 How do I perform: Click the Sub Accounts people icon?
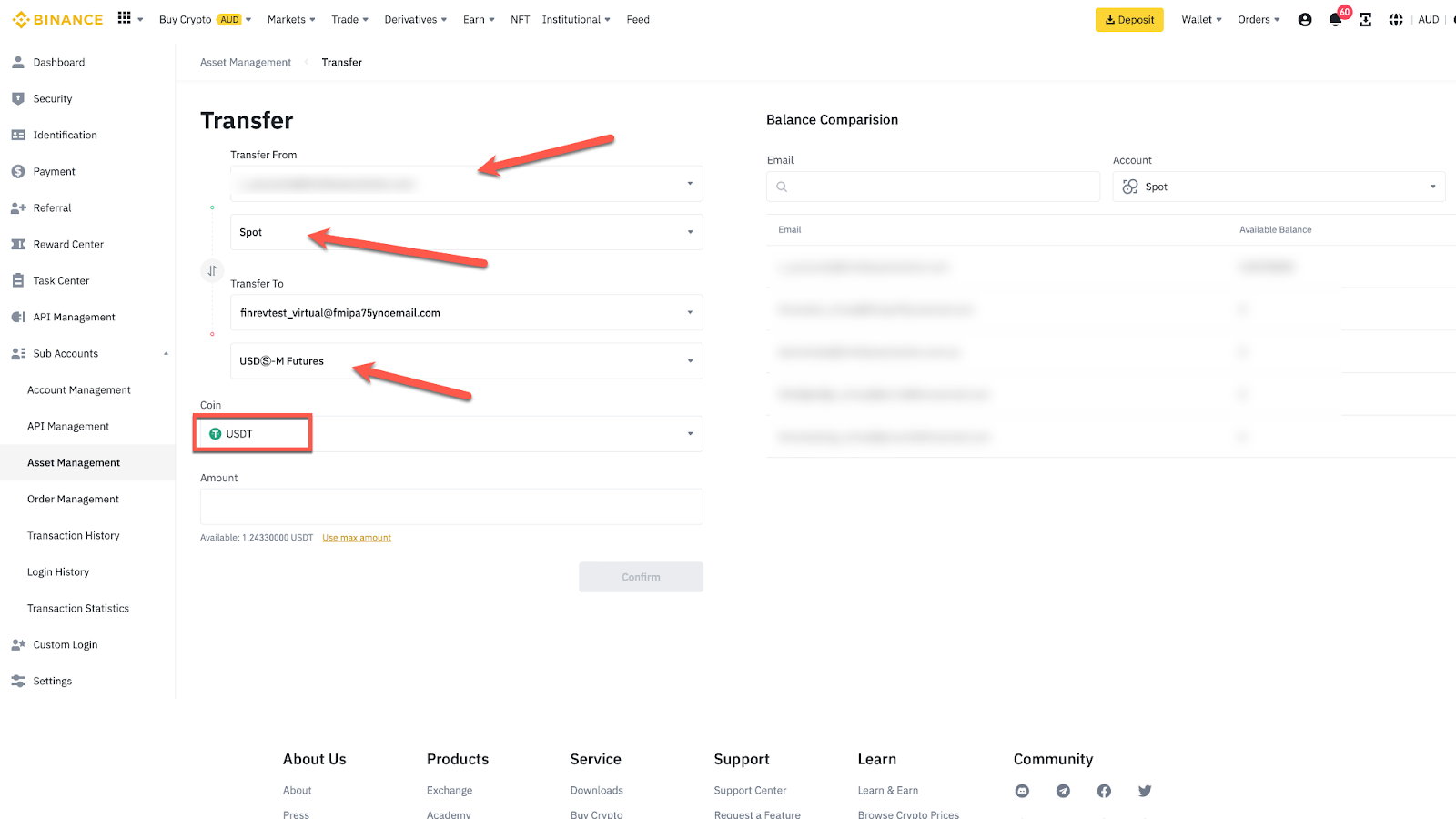coord(18,353)
